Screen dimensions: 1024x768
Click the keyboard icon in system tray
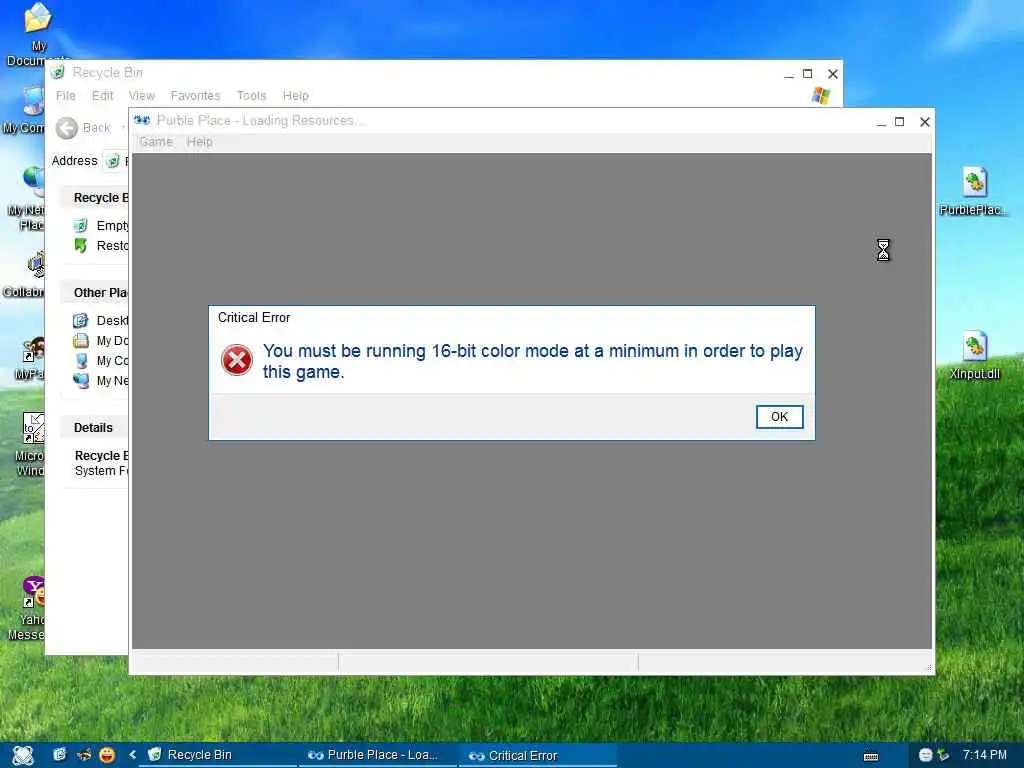tap(871, 756)
